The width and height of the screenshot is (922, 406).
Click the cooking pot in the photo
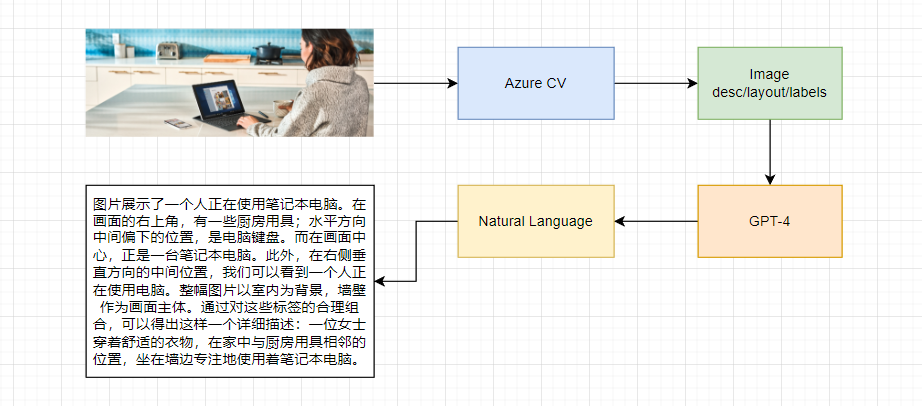click(x=267, y=50)
